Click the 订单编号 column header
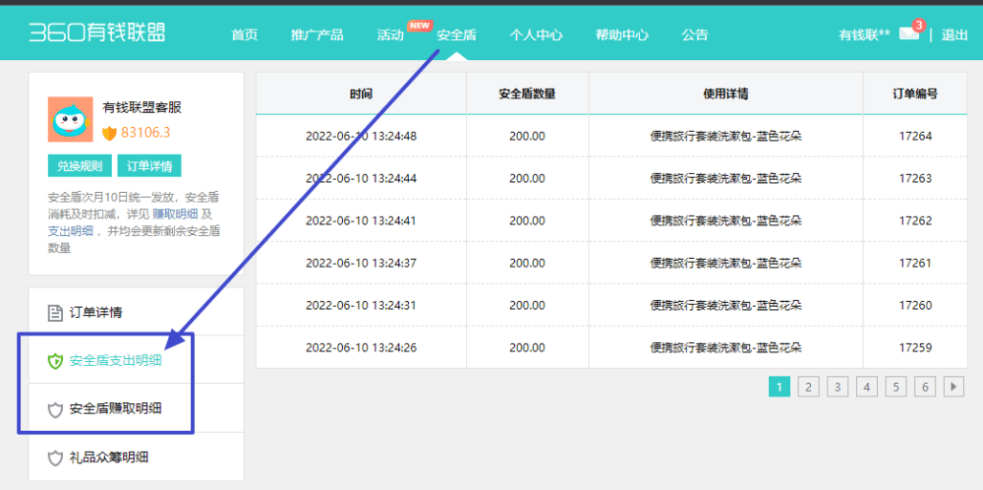 pyautogui.click(x=915, y=94)
